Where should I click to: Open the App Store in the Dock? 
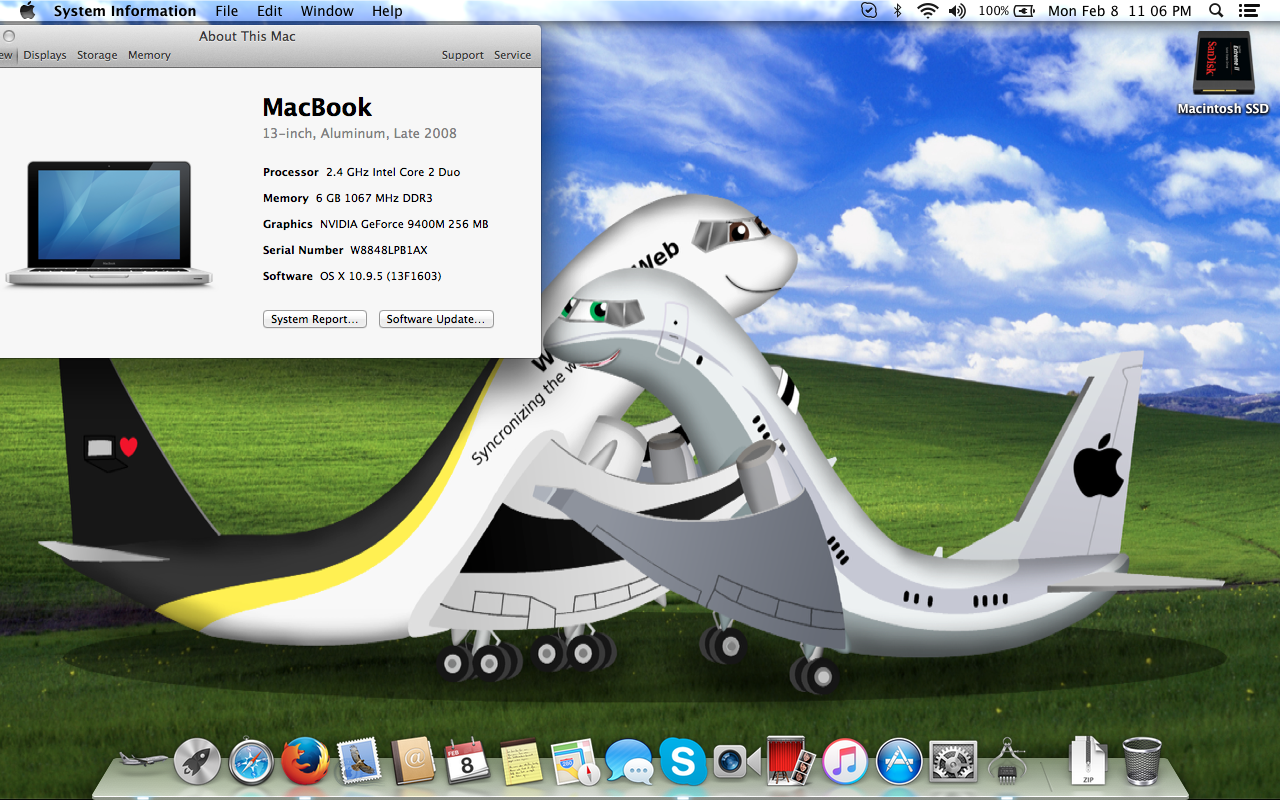tap(899, 762)
